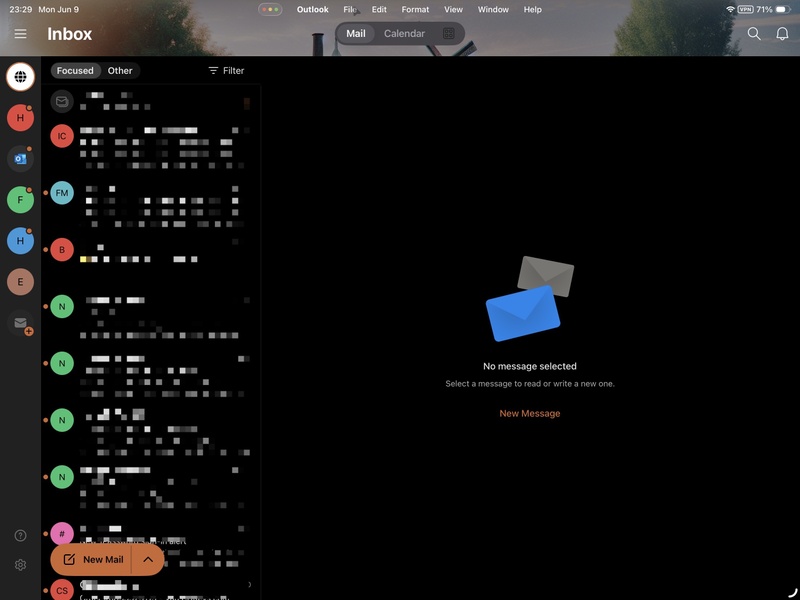The width and height of the screenshot is (800, 600).
Task: Switch to the green F account
Action: tap(20, 199)
